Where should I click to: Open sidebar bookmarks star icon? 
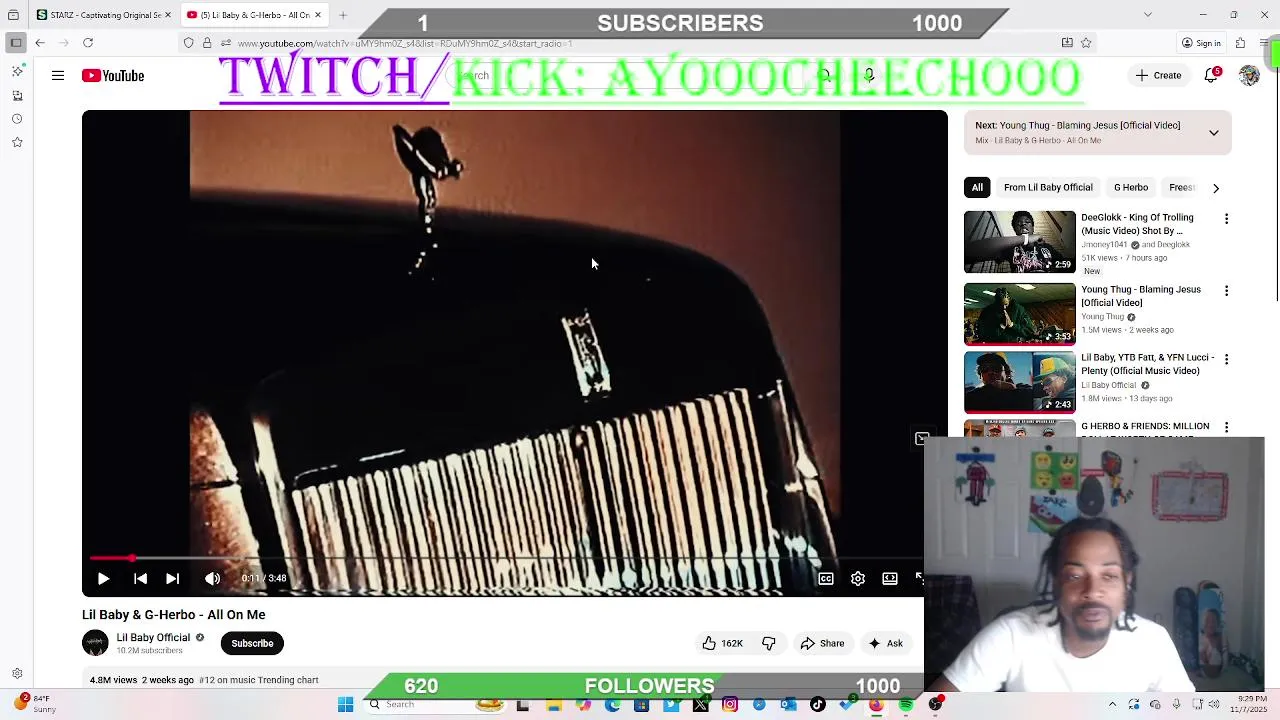(x=17, y=142)
